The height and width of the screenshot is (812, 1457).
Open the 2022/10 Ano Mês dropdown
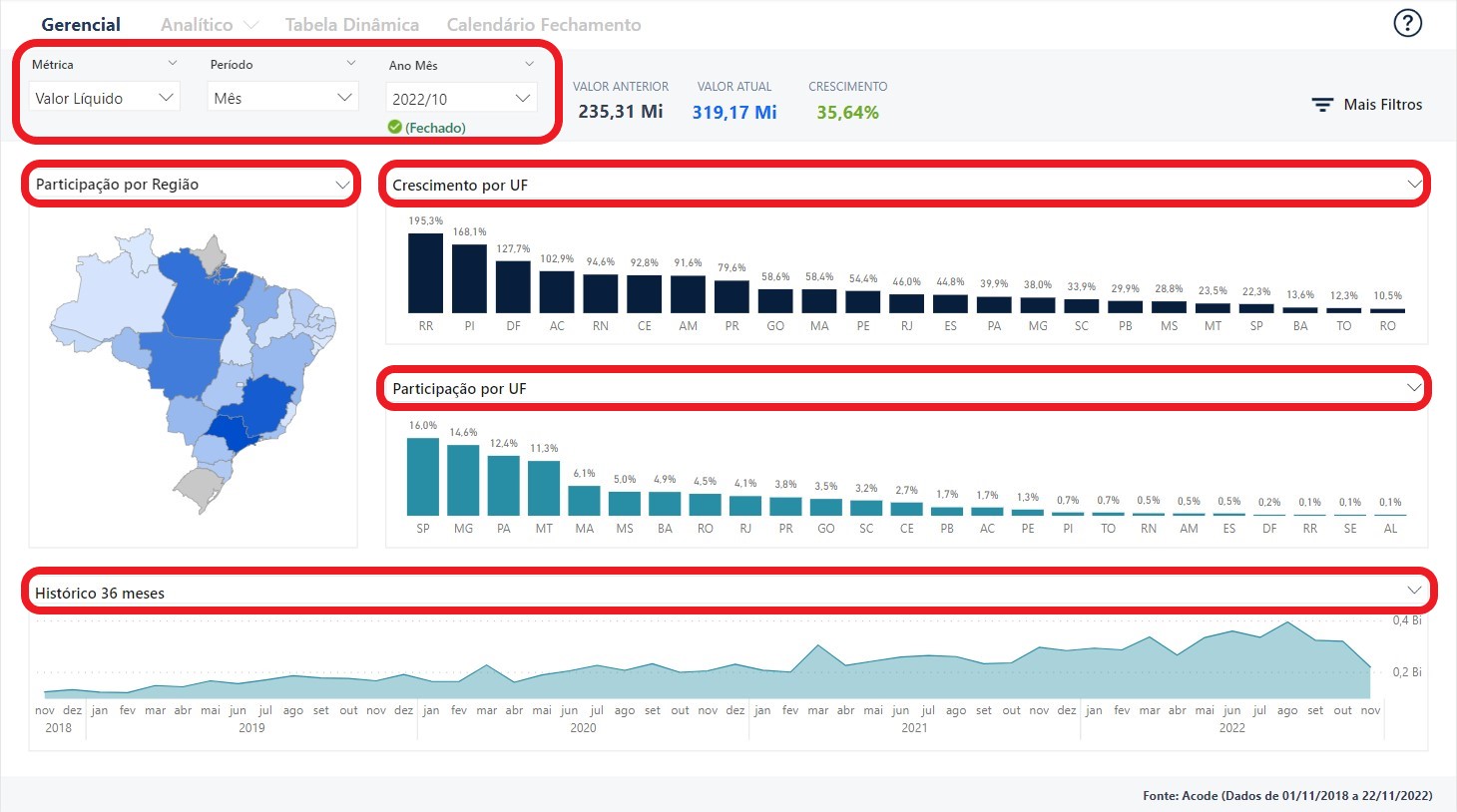pyautogui.click(x=461, y=99)
